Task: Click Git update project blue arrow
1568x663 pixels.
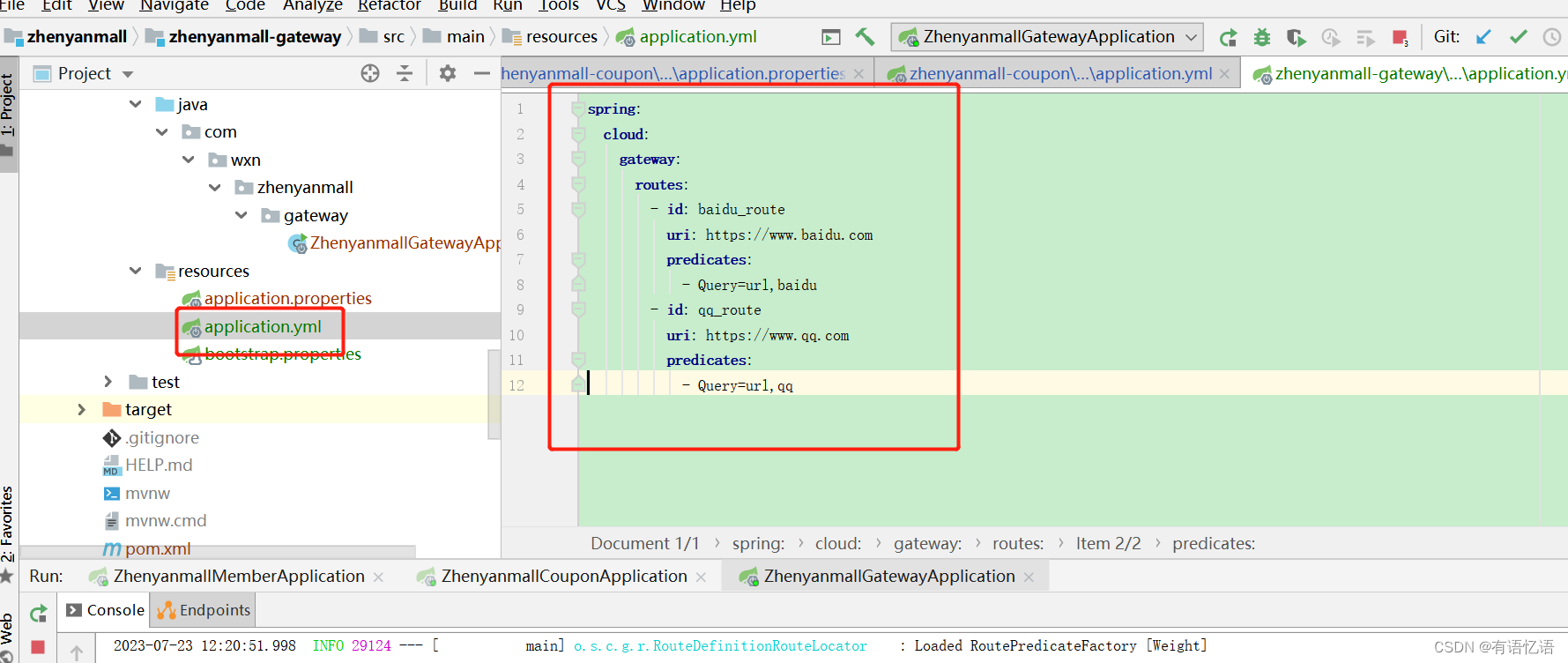Action: click(1484, 37)
